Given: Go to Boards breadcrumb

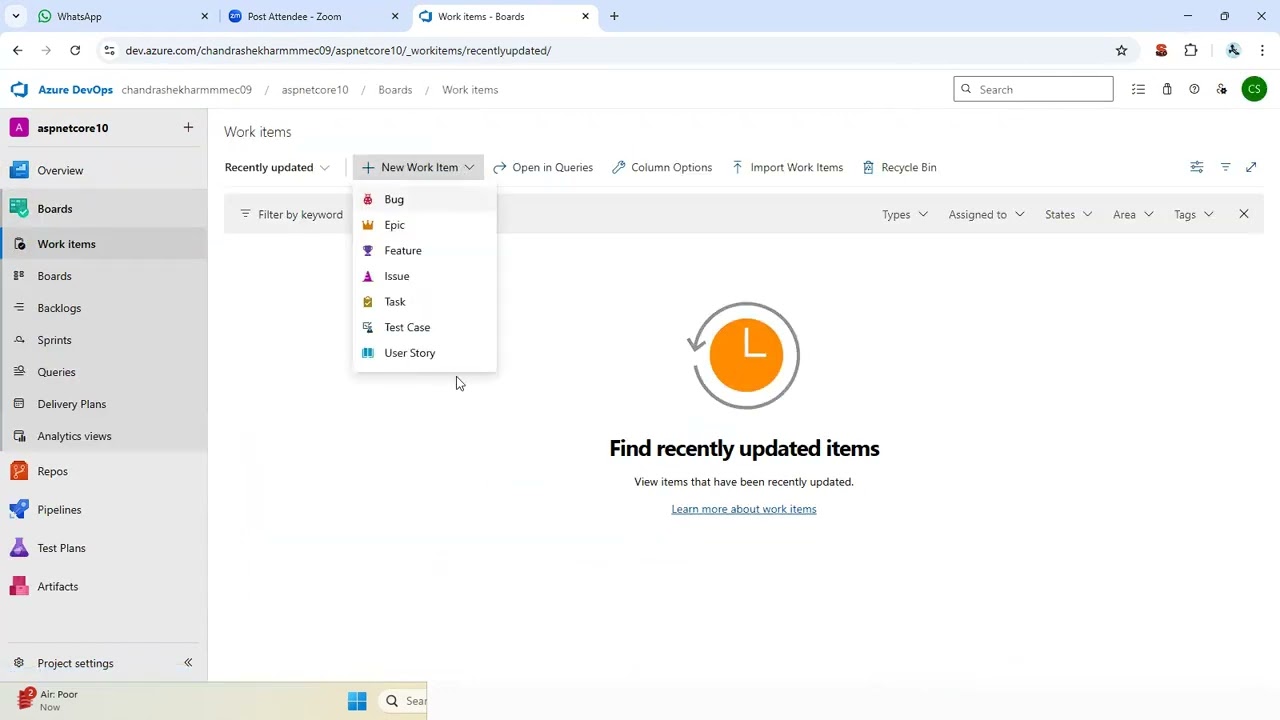Looking at the screenshot, I should coord(395,90).
